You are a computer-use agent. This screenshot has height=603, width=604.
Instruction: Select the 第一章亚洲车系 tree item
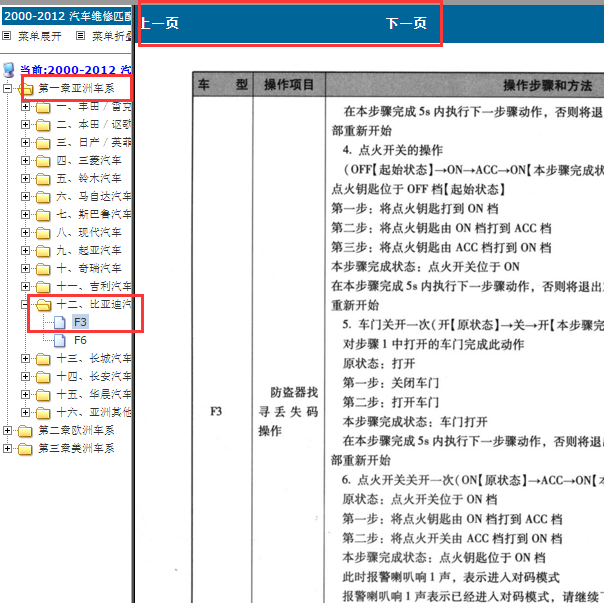click(76, 88)
